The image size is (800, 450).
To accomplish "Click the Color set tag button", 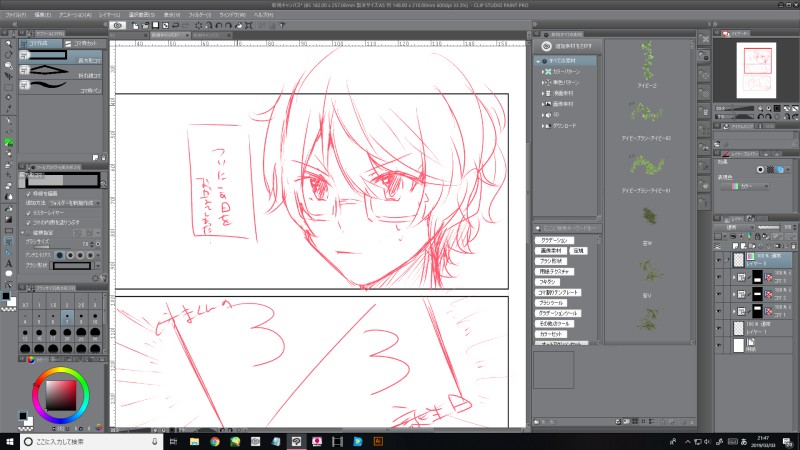I will pos(550,334).
